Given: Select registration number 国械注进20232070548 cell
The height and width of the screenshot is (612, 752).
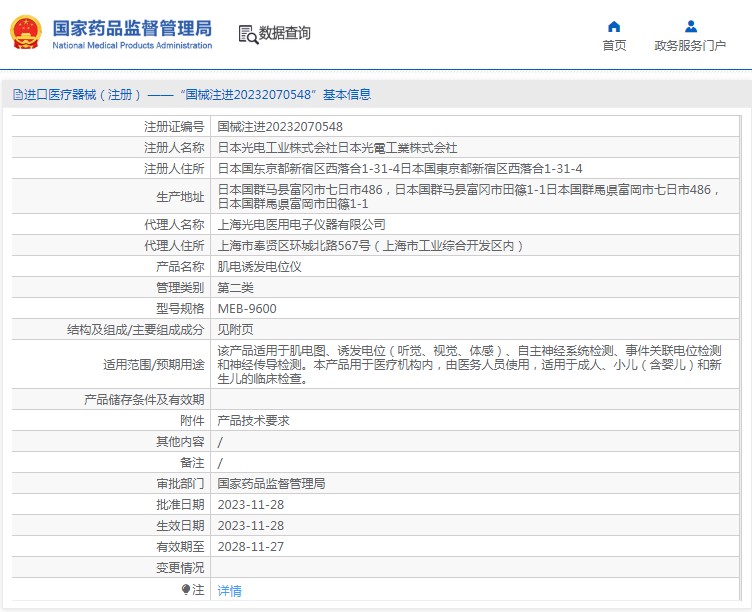Looking at the screenshot, I should point(280,127).
